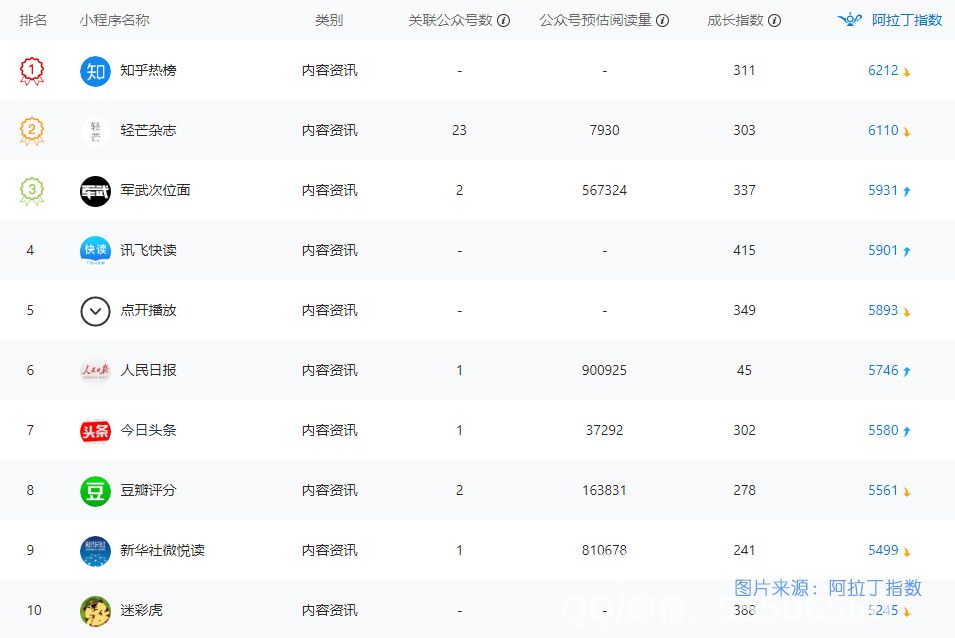Viewport: 955px width, 638px height.
Task: Click linked accounts value 23
Action: pos(459,130)
